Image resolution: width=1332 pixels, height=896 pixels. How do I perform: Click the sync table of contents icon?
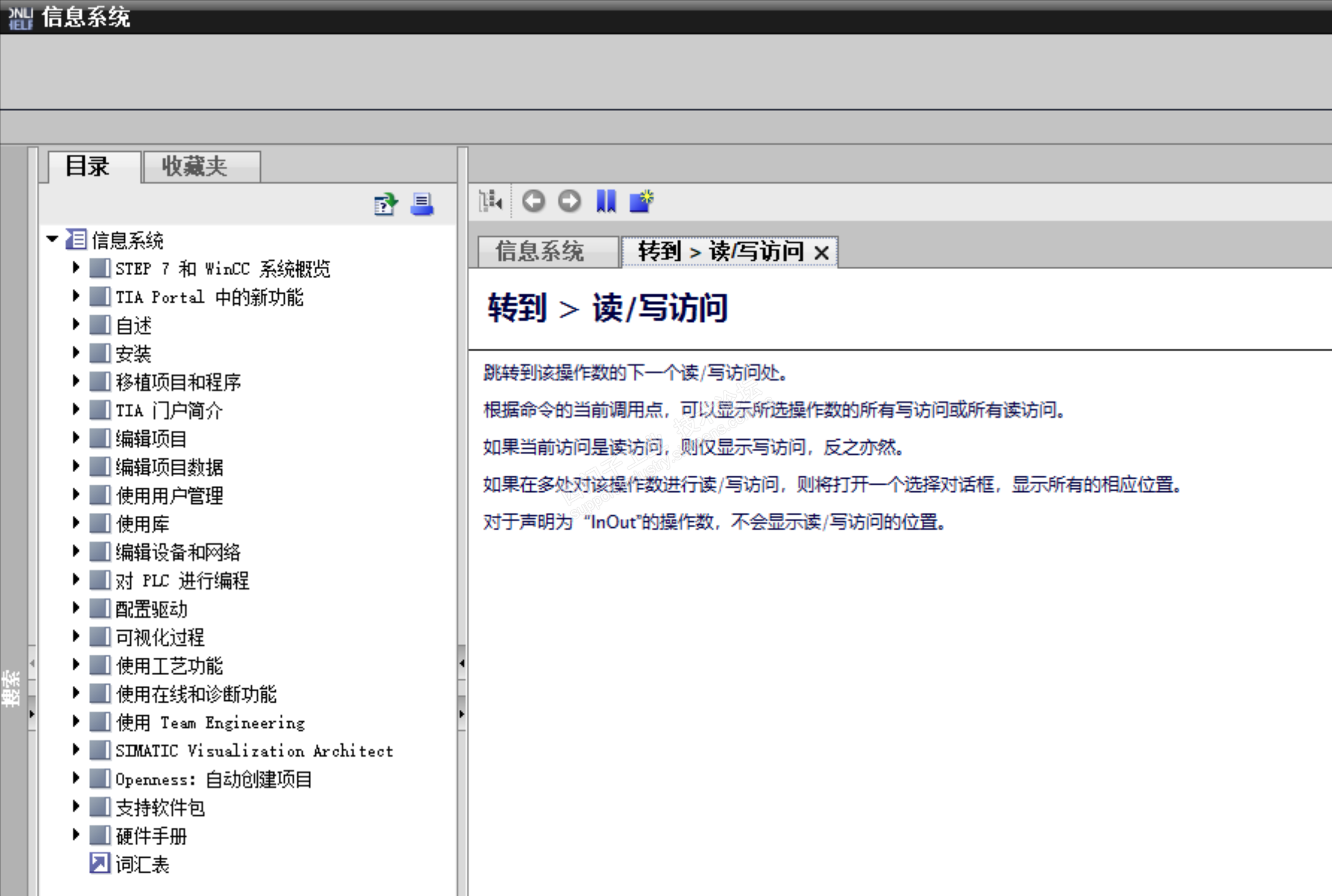coord(490,201)
